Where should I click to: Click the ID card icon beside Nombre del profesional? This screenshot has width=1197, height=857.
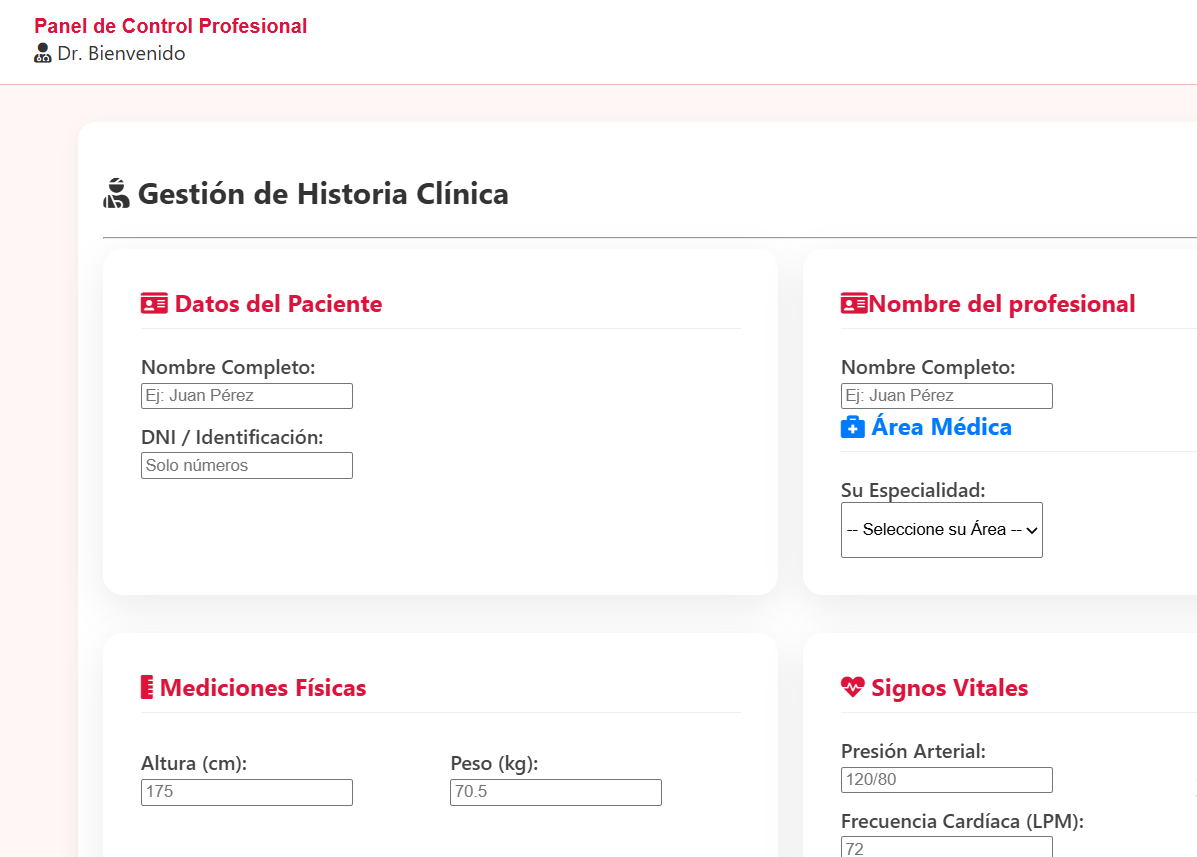pos(854,304)
